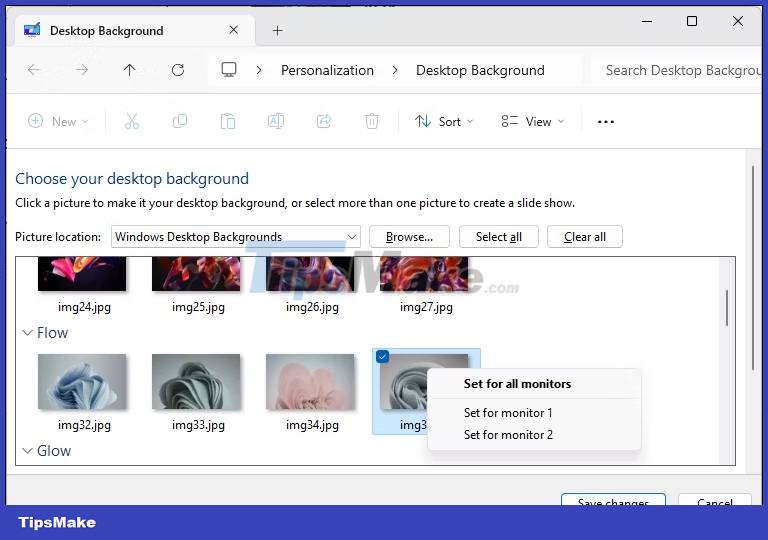Select the img33.jpg grey bloom thumbnail
The height and width of the screenshot is (540, 768).
(196, 382)
